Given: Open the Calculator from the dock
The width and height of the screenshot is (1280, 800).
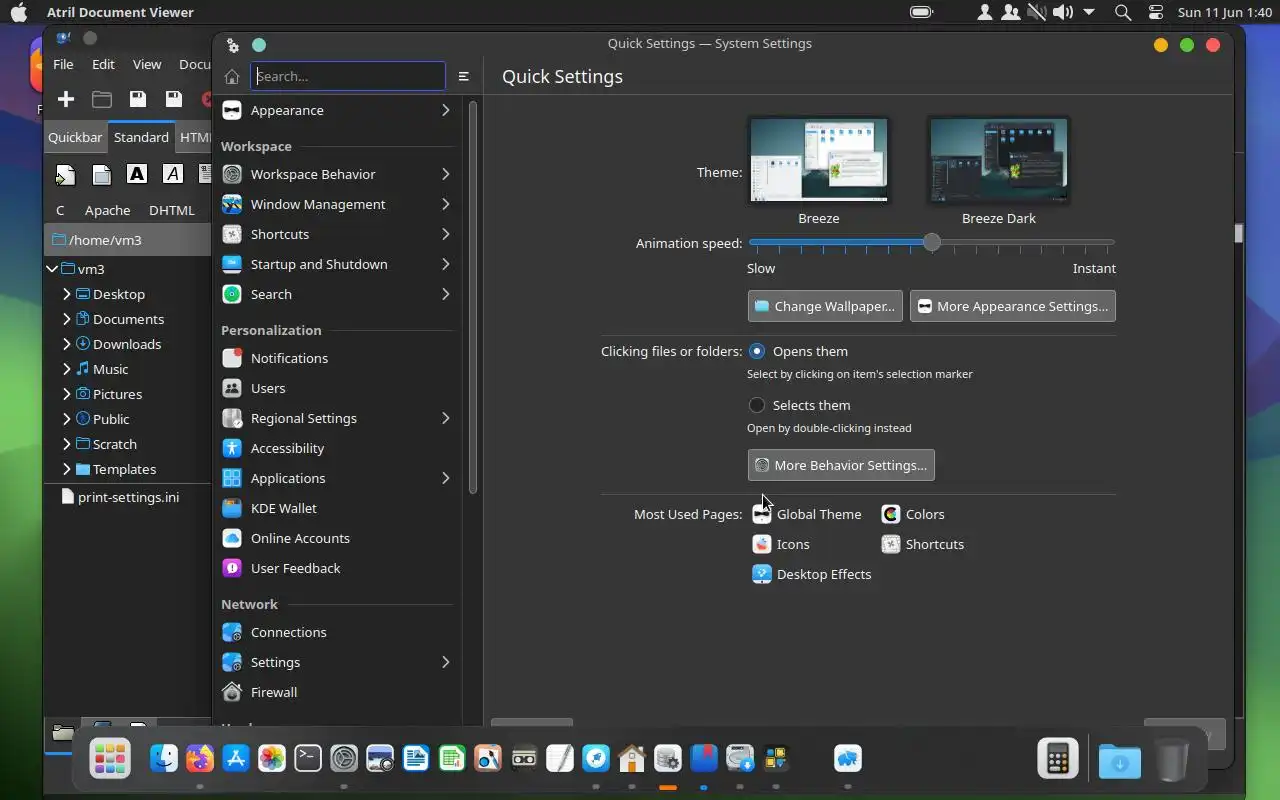Looking at the screenshot, I should click(x=1058, y=759).
